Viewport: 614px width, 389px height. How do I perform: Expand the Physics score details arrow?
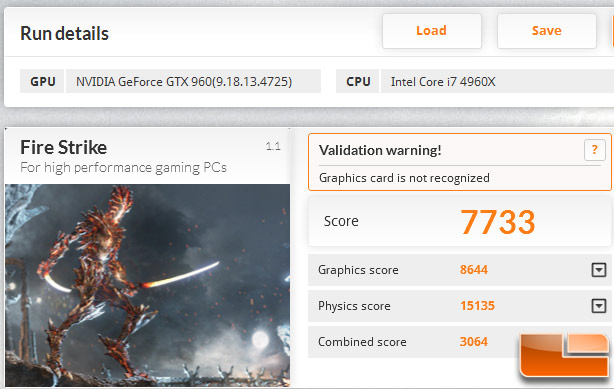tap(599, 306)
